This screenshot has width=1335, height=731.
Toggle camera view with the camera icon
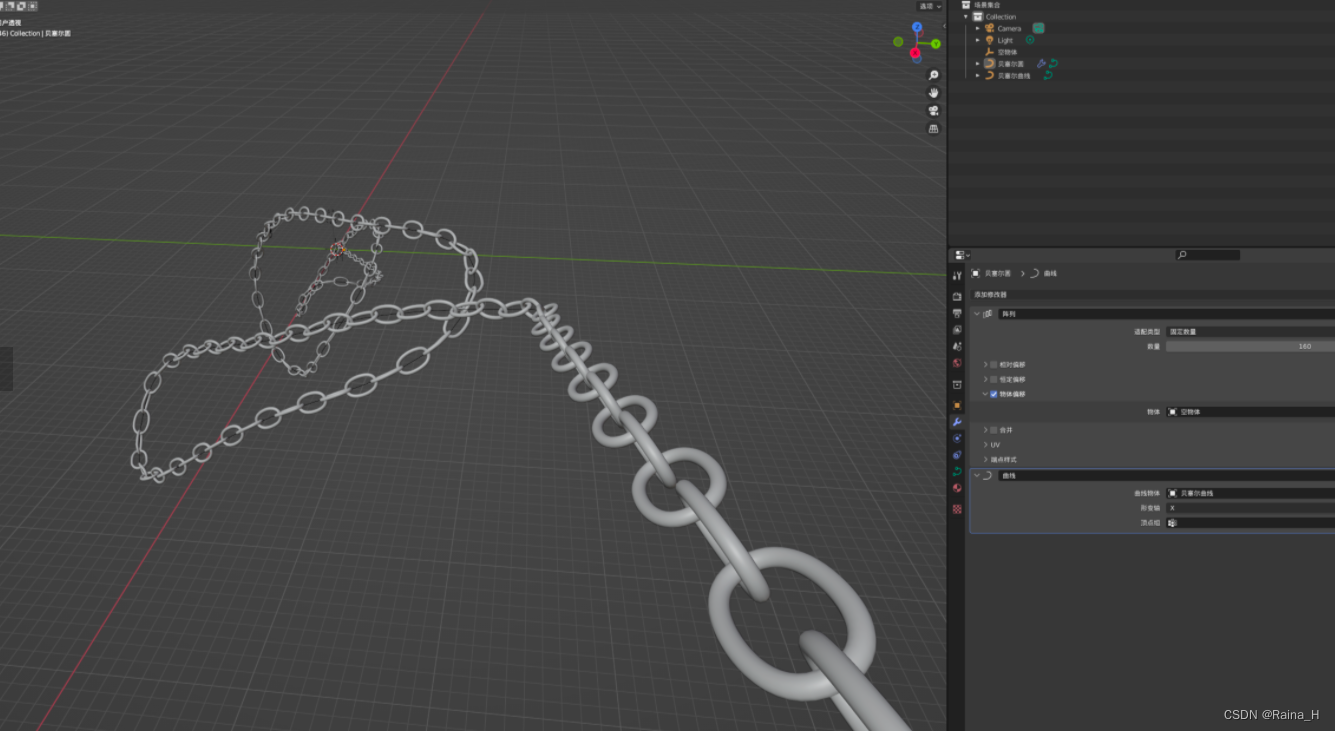934,111
